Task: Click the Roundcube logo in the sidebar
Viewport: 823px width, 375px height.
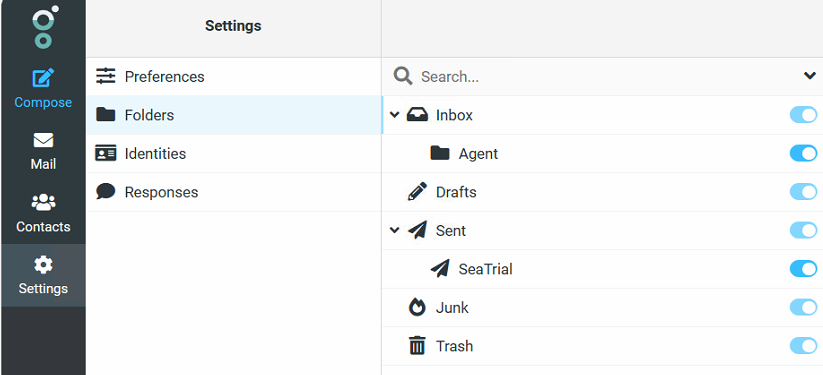Action: pyautogui.click(x=45, y=26)
